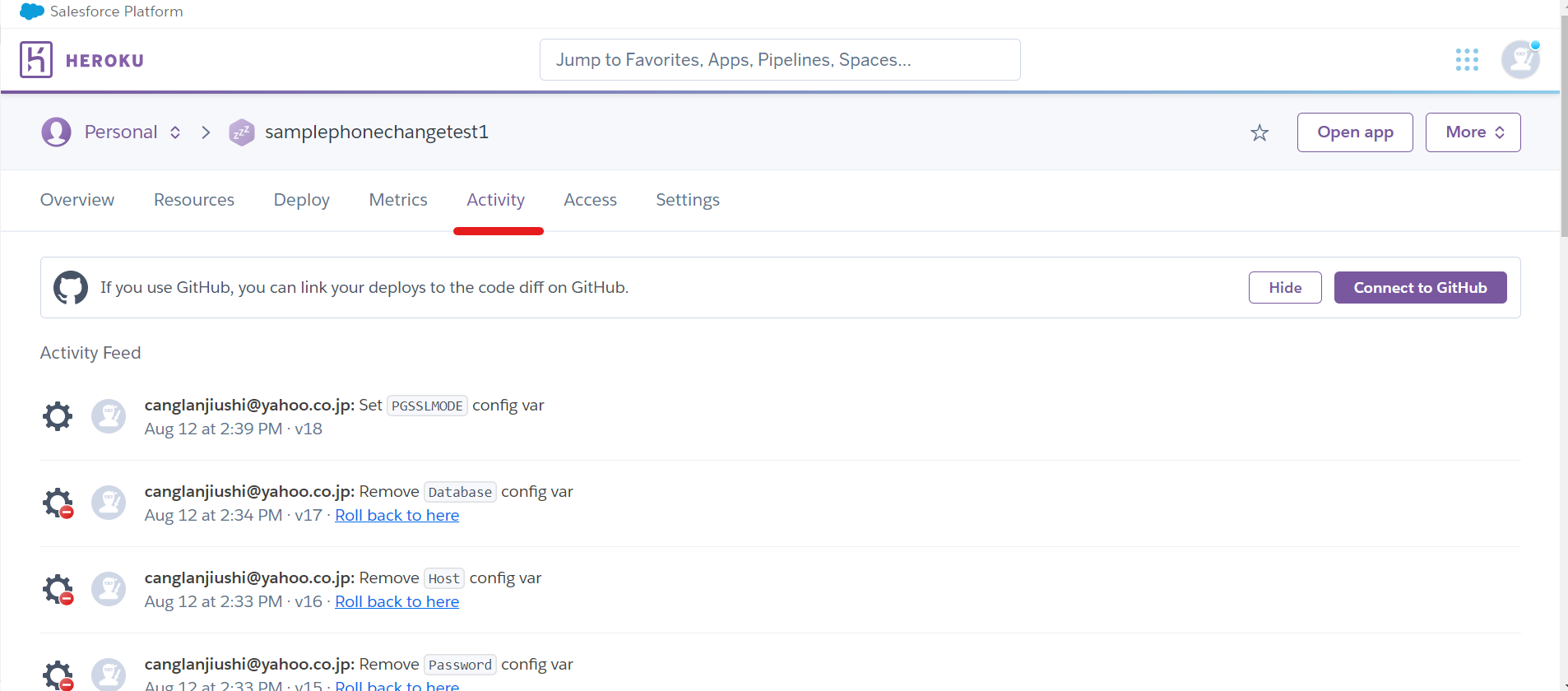Viewport: 1568px width, 691px height.
Task: Open the Access tab
Action: (590, 200)
